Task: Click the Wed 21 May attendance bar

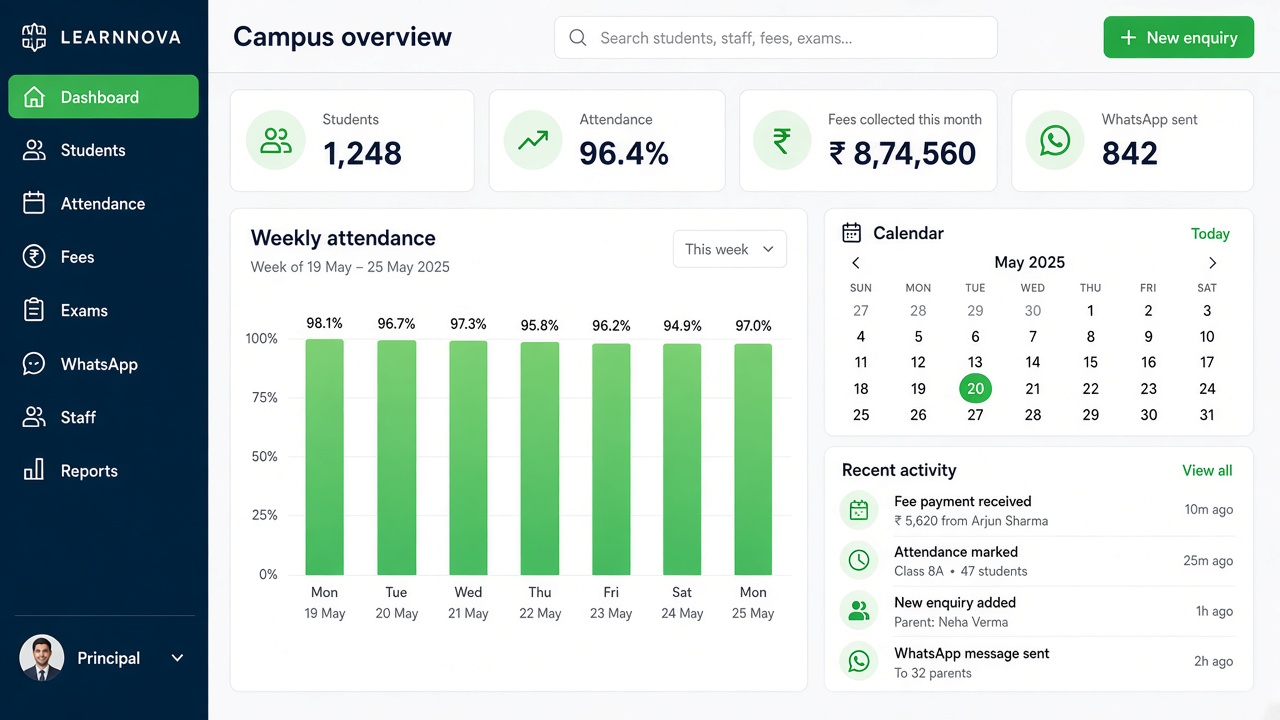Action: (468, 458)
